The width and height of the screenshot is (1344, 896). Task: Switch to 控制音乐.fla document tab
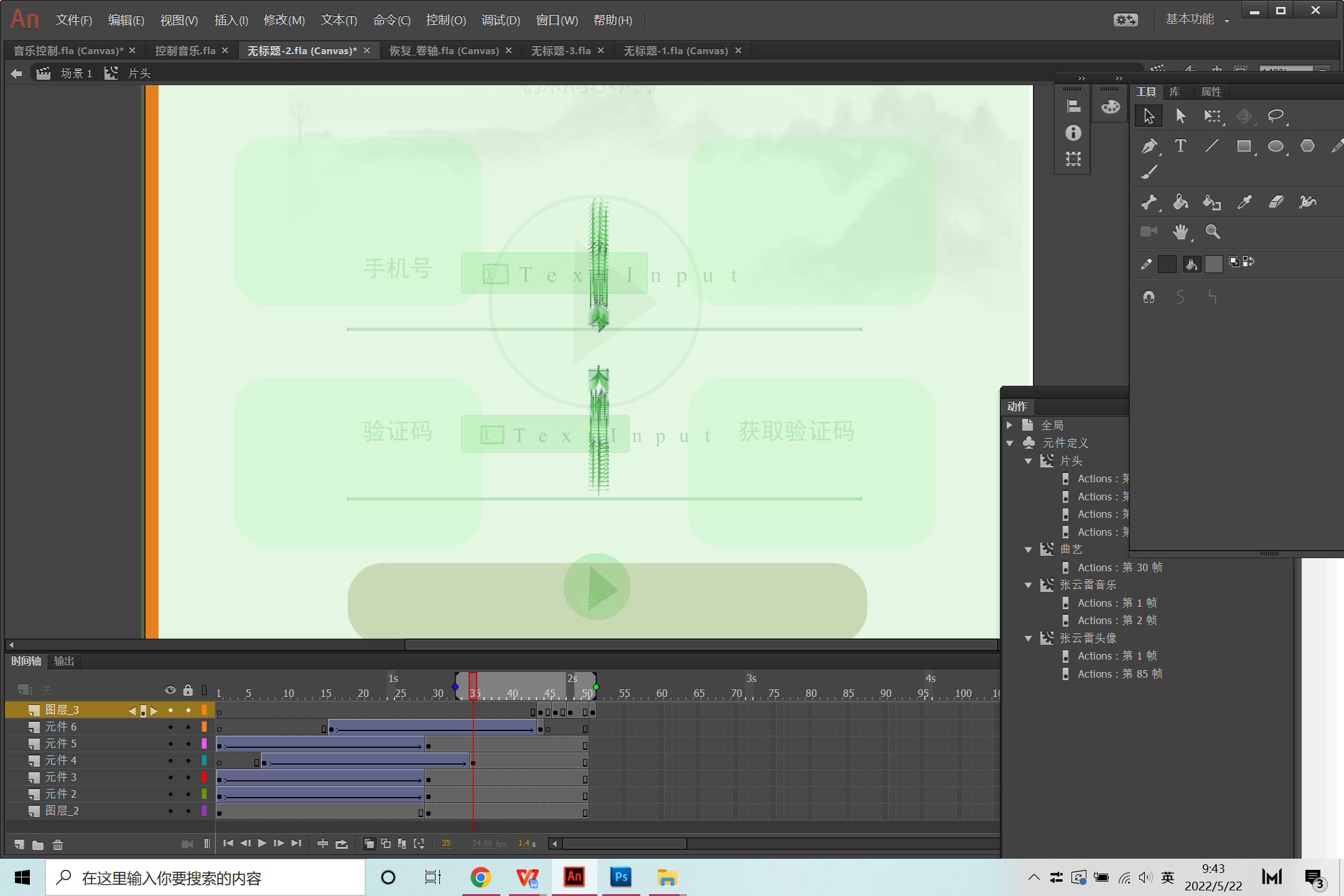[185, 50]
